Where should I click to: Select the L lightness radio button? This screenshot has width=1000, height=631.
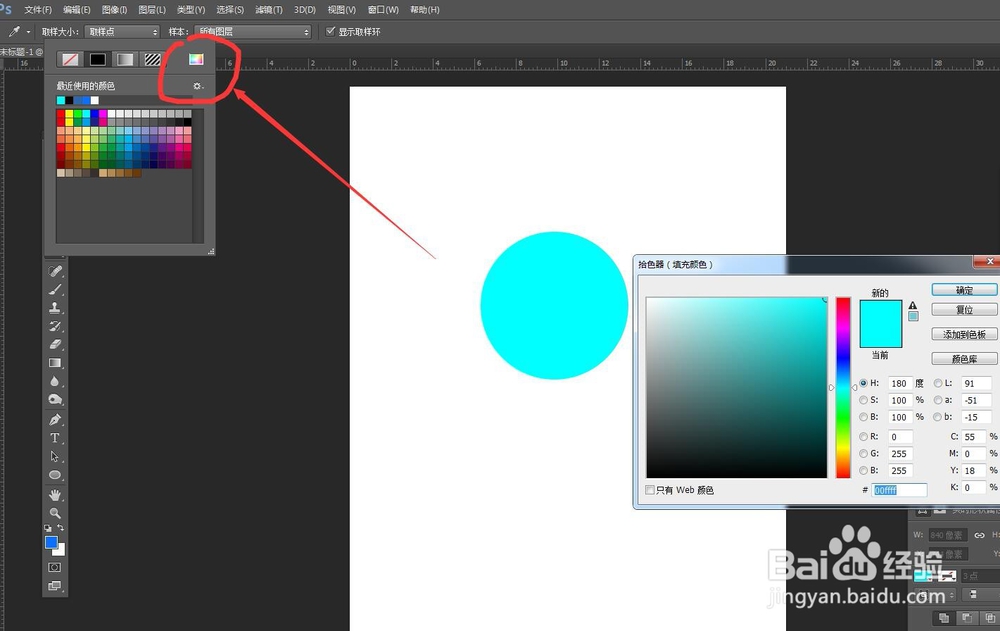click(938, 383)
